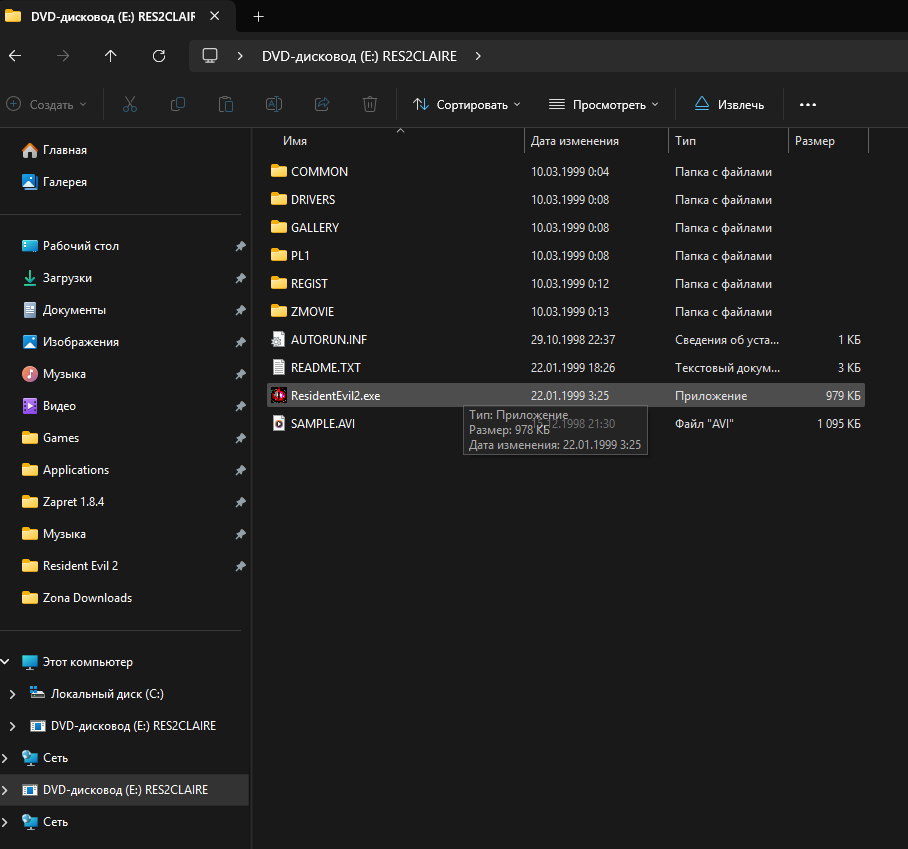This screenshot has height=849, width=908.
Task: Select the COMMON folder icon
Action: tap(279, 171)
